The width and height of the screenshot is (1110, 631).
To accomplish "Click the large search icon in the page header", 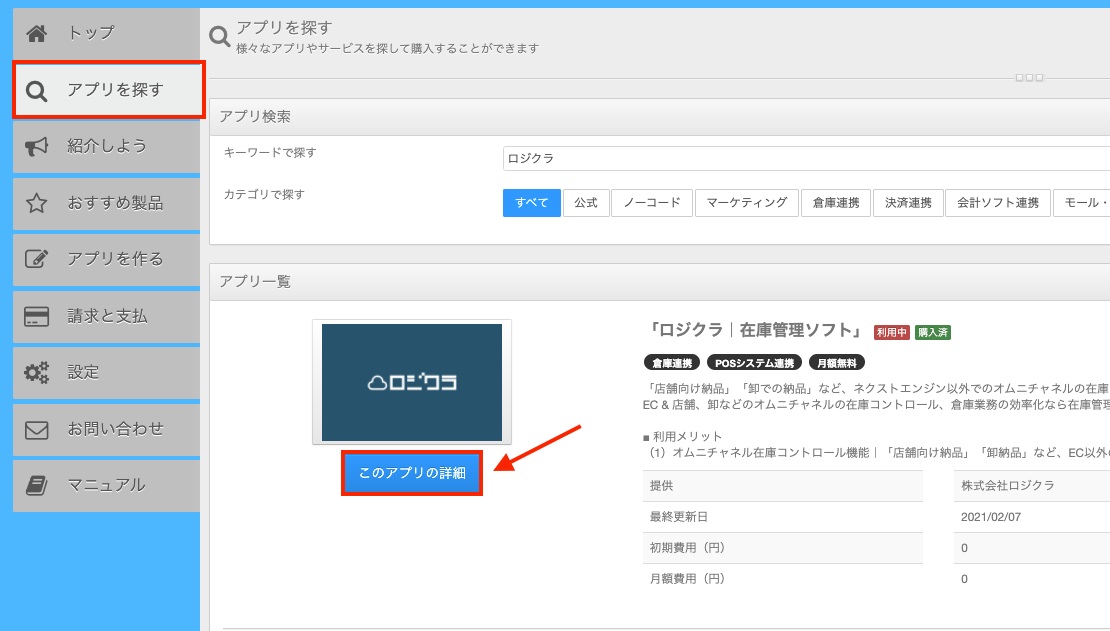I will pos(219,36).
